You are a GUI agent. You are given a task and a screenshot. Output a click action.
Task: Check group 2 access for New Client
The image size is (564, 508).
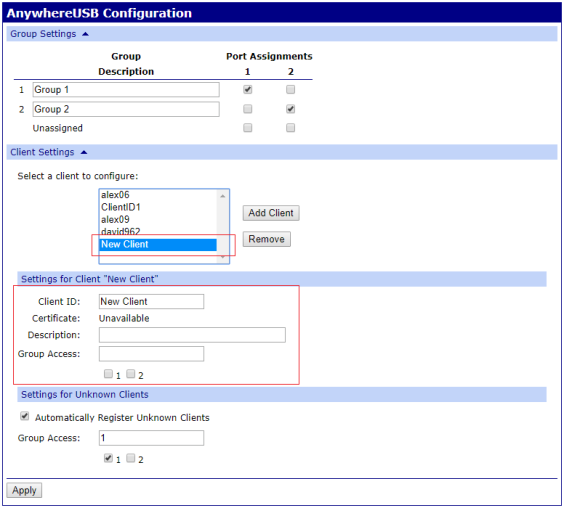click(x=131, y=374)
